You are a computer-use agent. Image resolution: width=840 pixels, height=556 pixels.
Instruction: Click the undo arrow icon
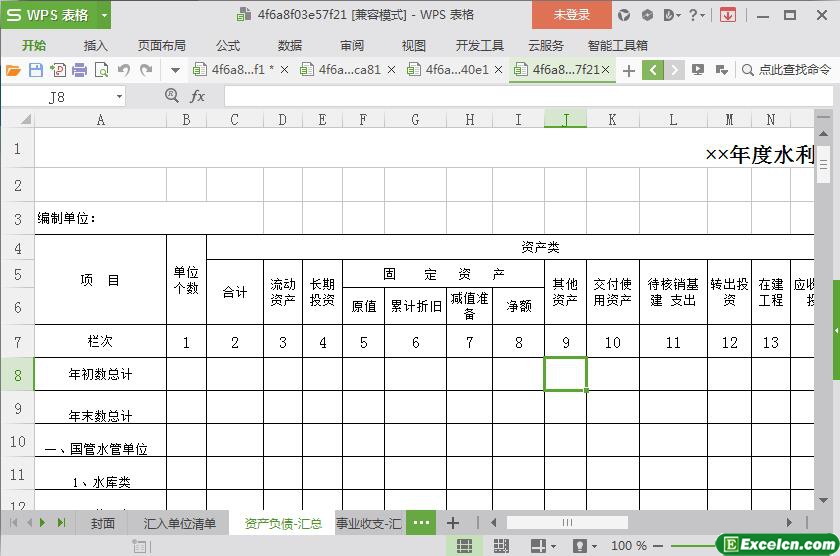coord(124,70)
